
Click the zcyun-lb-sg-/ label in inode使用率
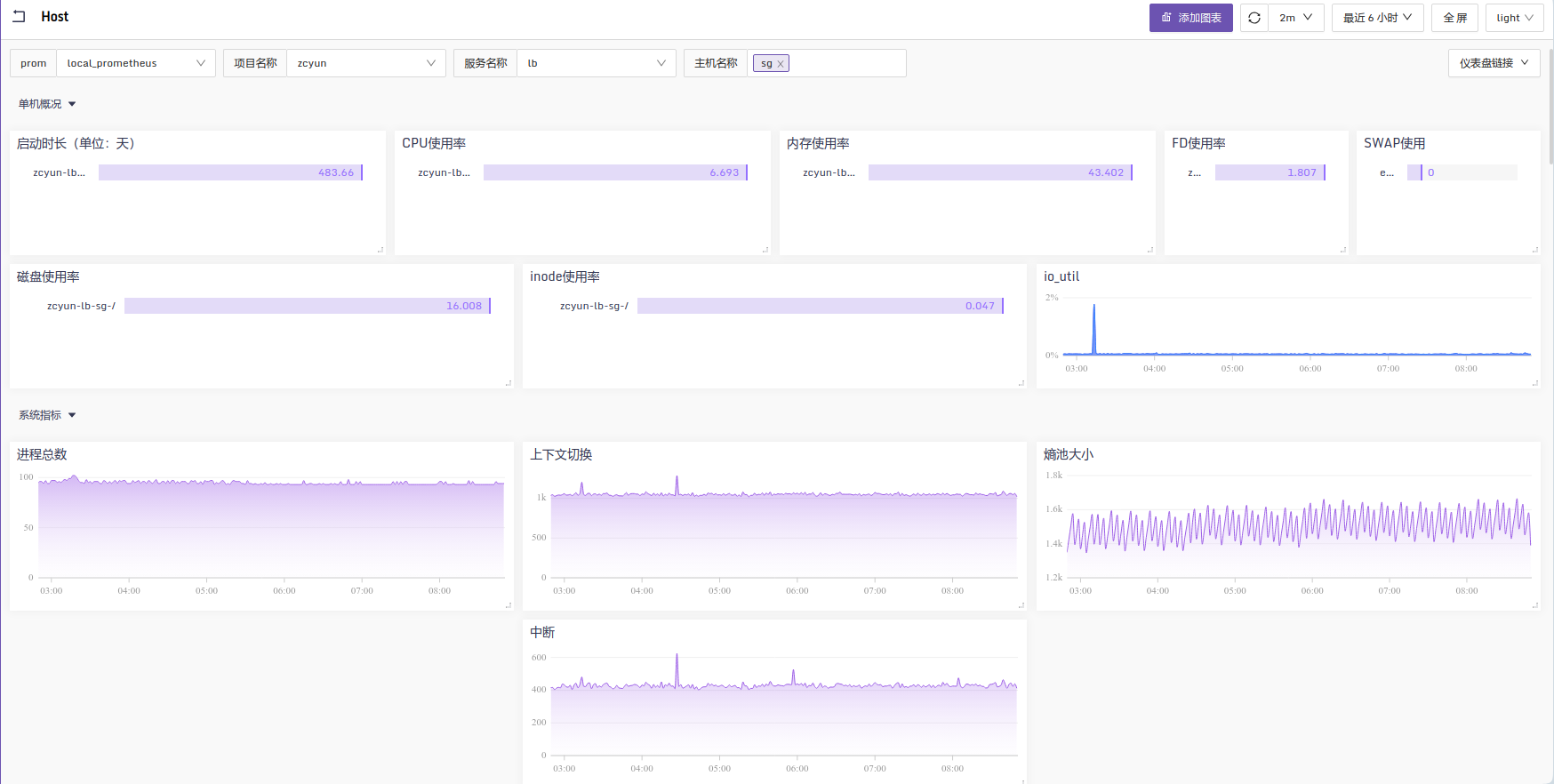click(594, 306)
